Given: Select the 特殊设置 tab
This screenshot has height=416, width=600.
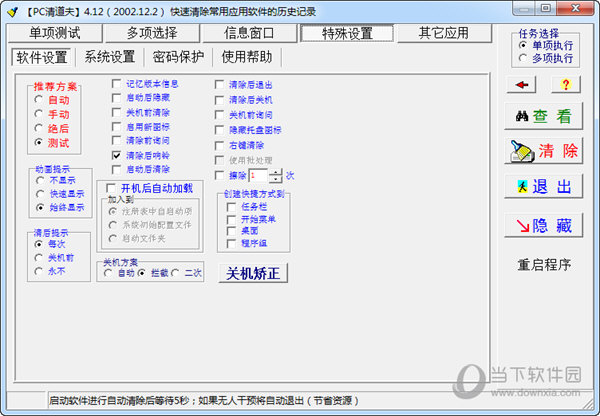Looking at the screenshot, I should tap(347, 33).
